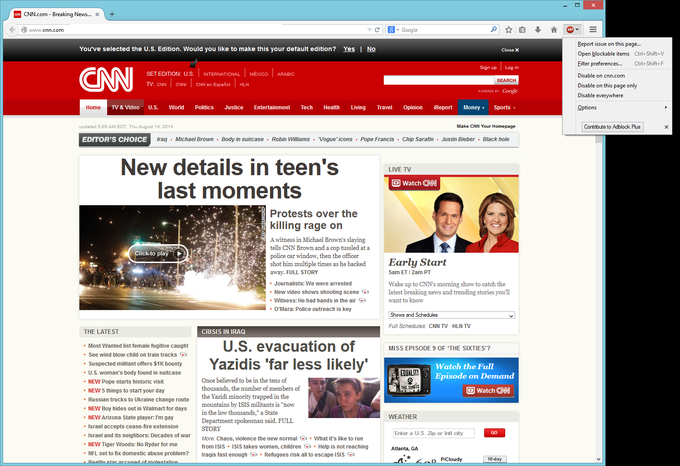The image size is (680, 466).
Task: Click the back arrow button
Action: (x=12, y=29)
